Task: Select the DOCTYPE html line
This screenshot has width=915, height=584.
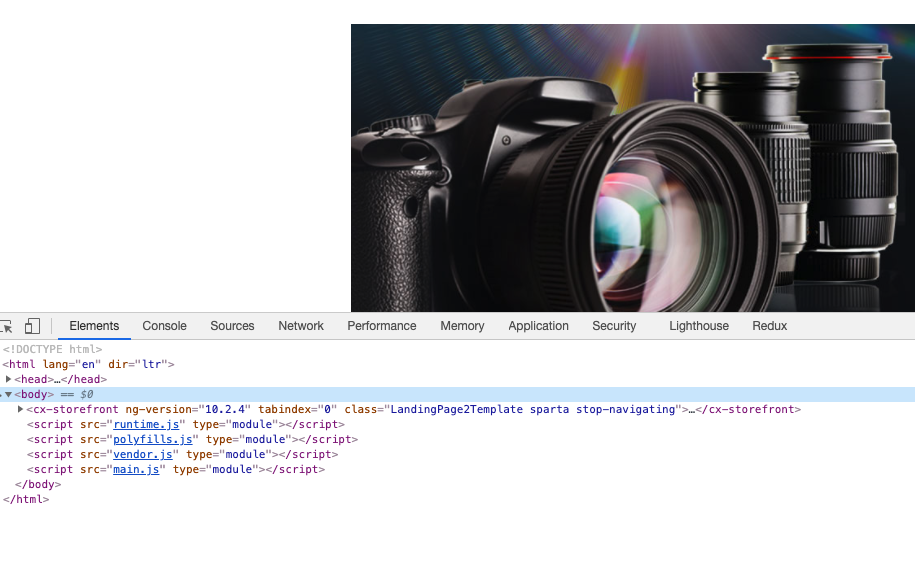Action: [53, 349]
